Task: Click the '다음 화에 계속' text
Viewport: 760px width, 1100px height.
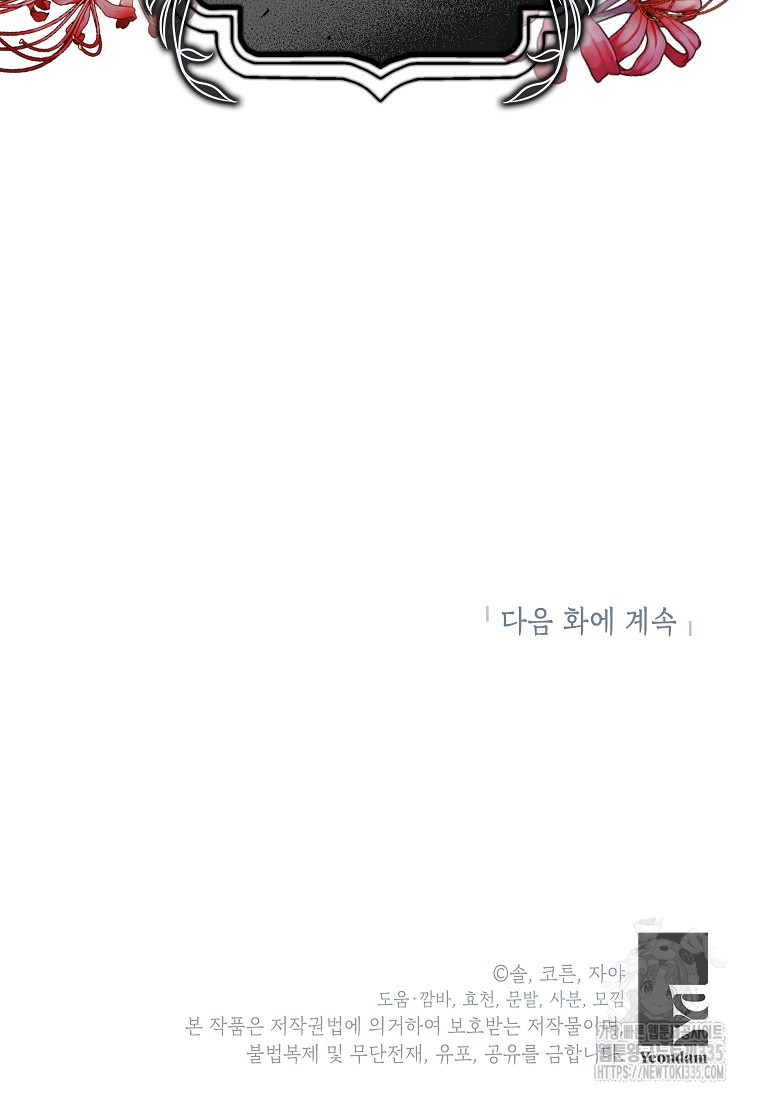Action: click(588, 622)
